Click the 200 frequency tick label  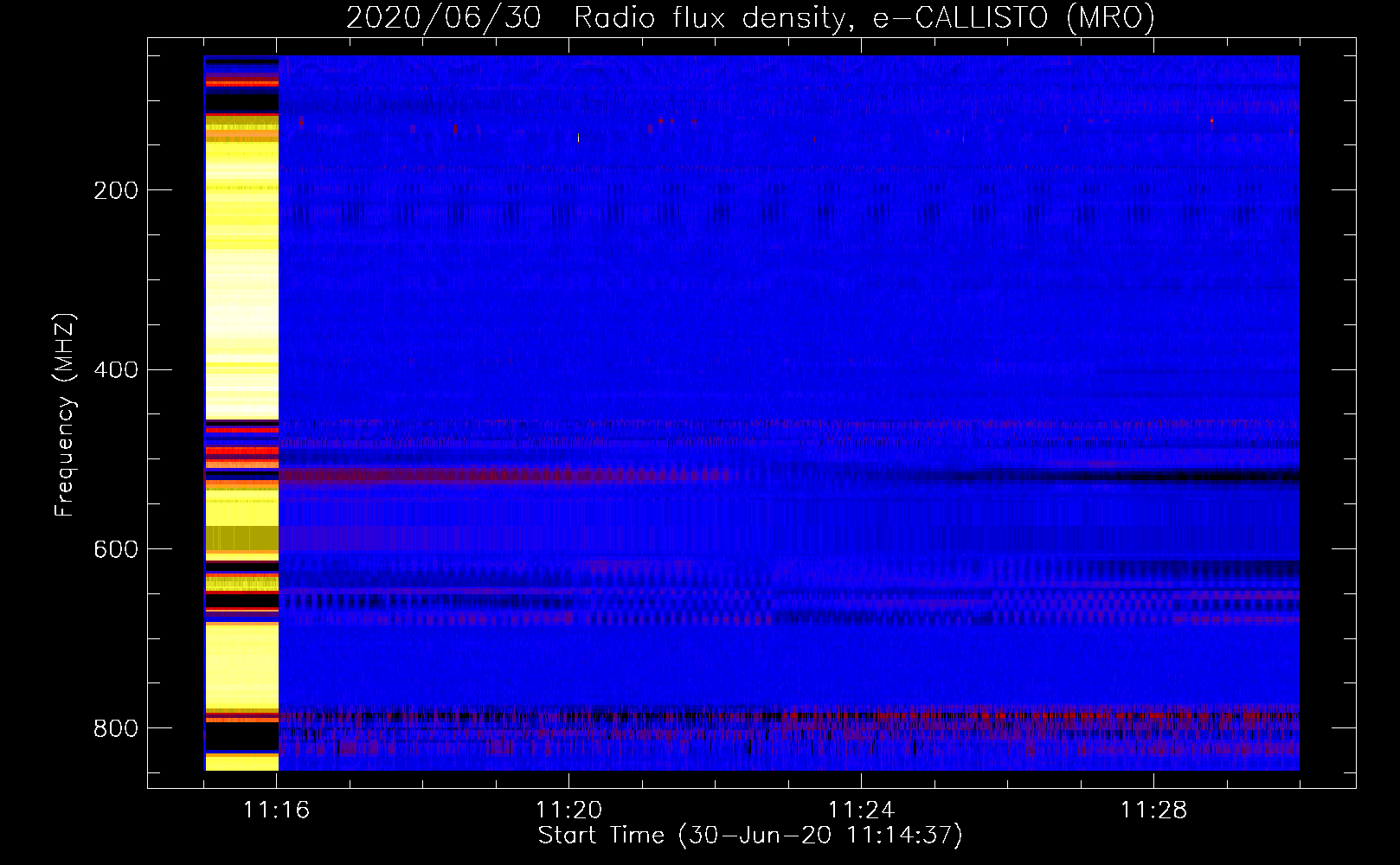coord(115,190)
